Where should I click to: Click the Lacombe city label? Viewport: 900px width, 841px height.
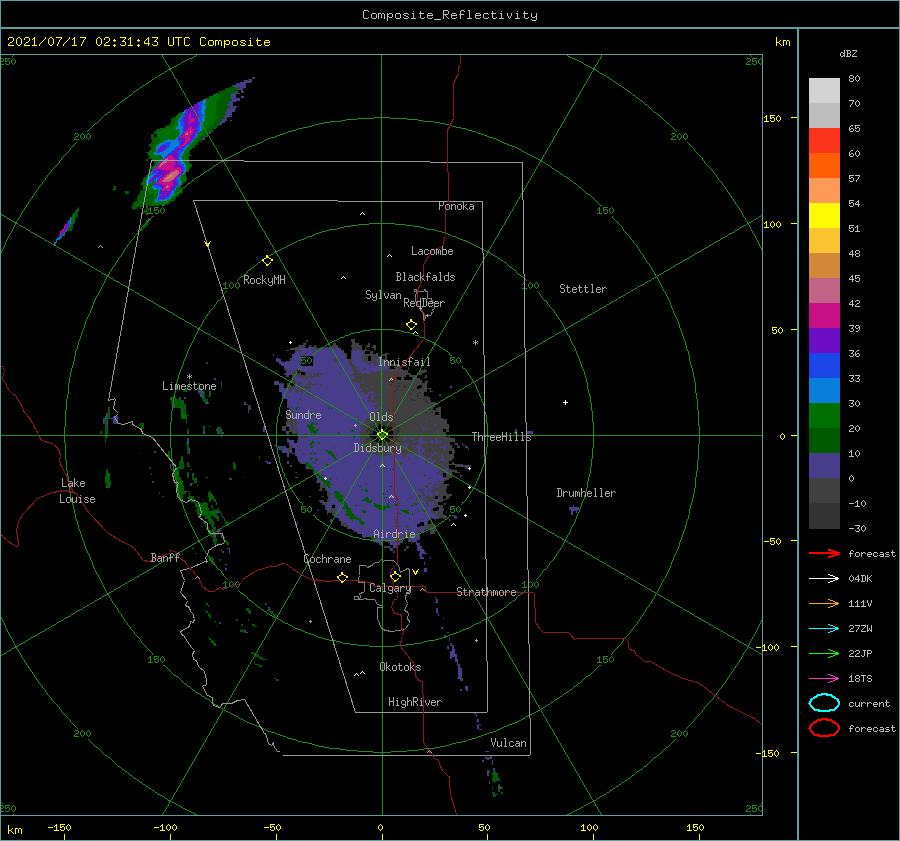click(432, 251)
